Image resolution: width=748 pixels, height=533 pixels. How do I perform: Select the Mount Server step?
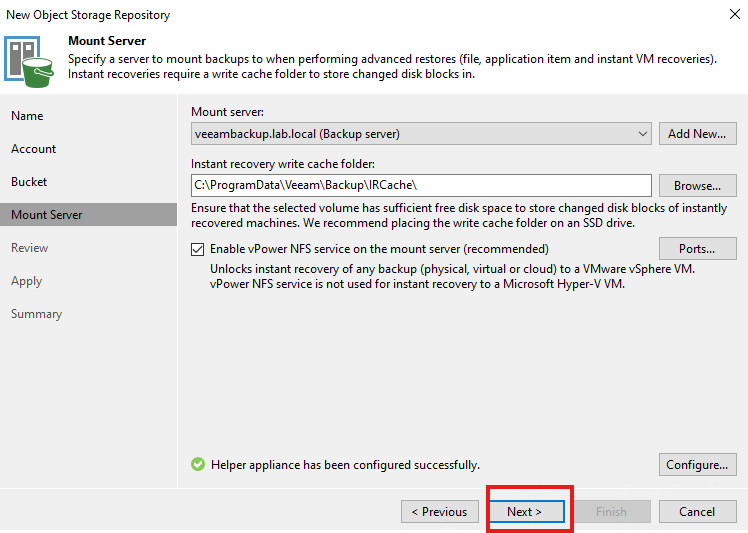pos(47,215)
